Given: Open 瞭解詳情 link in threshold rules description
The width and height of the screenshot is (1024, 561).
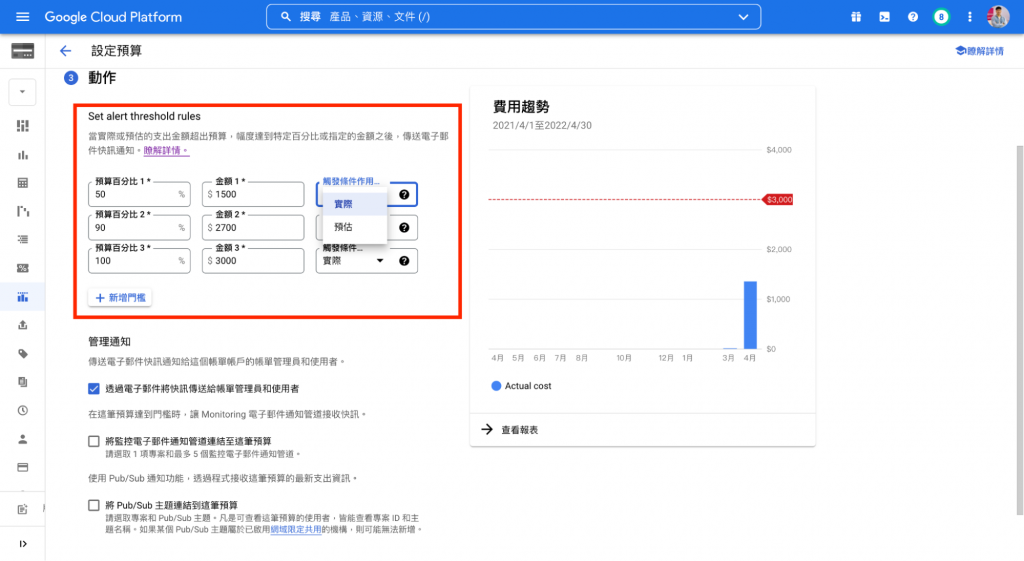Looking at the screenshot, I should point(166,150).
